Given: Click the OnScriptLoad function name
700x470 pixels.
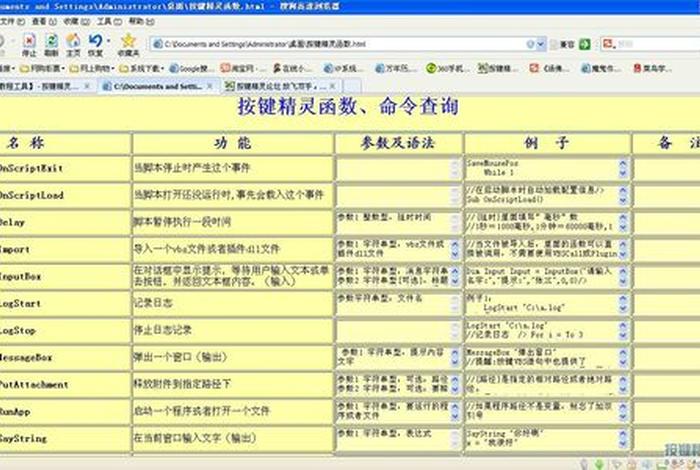Looking at the screenshot, I should pyautogui.click(x=32, y=195).
